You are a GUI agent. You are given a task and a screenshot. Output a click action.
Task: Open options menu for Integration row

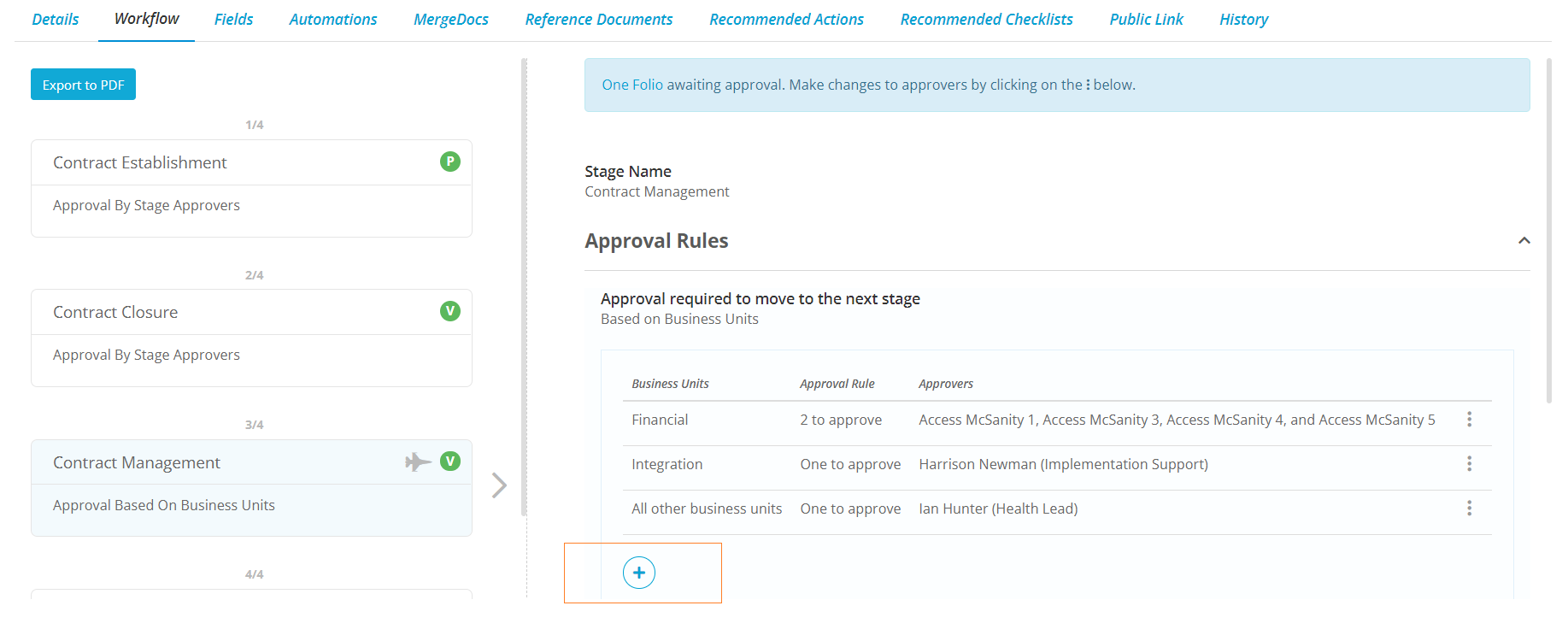pyautogui.click(x=1469, y=464)
